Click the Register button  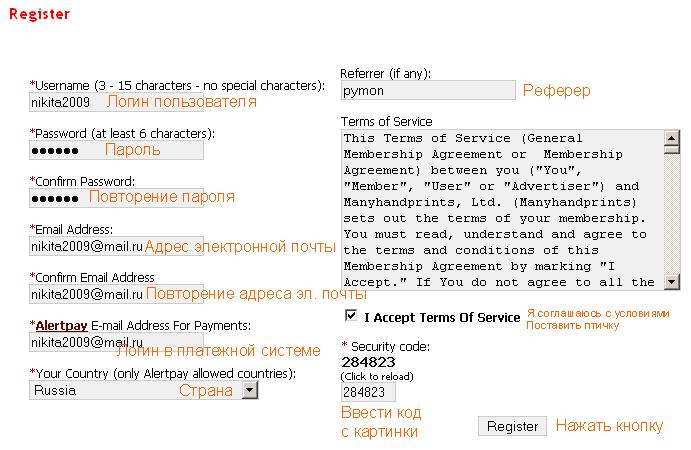513,426
